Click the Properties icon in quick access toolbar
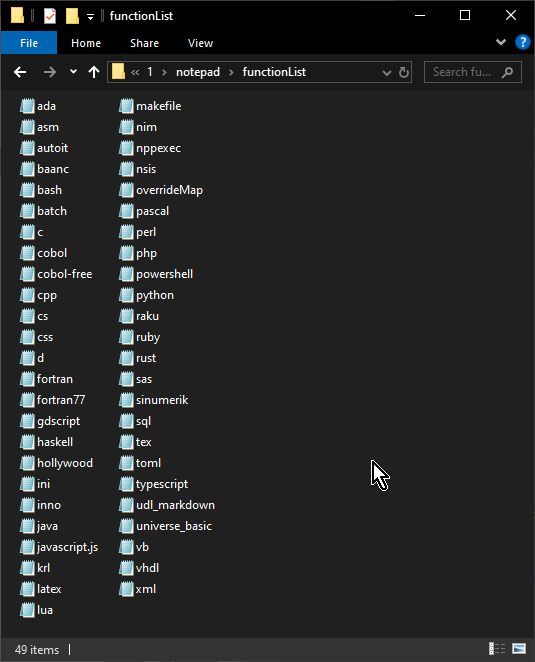The width and height of the screenshot is (535, 662). coord(50,16)
